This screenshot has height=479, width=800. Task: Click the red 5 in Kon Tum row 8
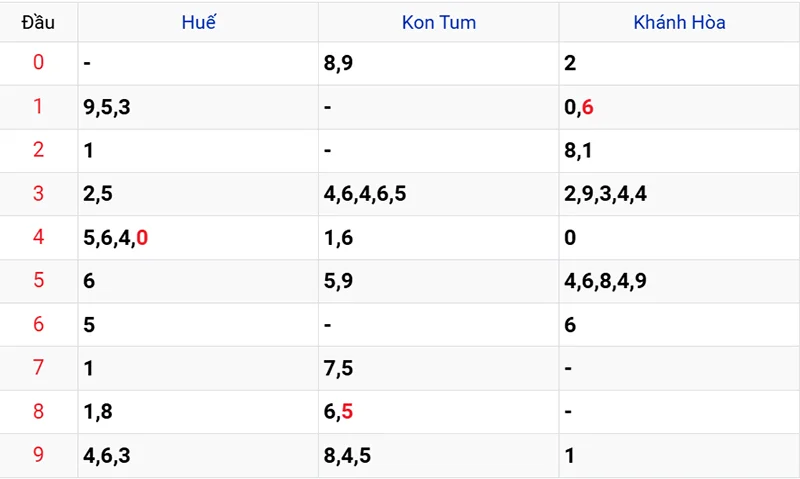point(347,411)
